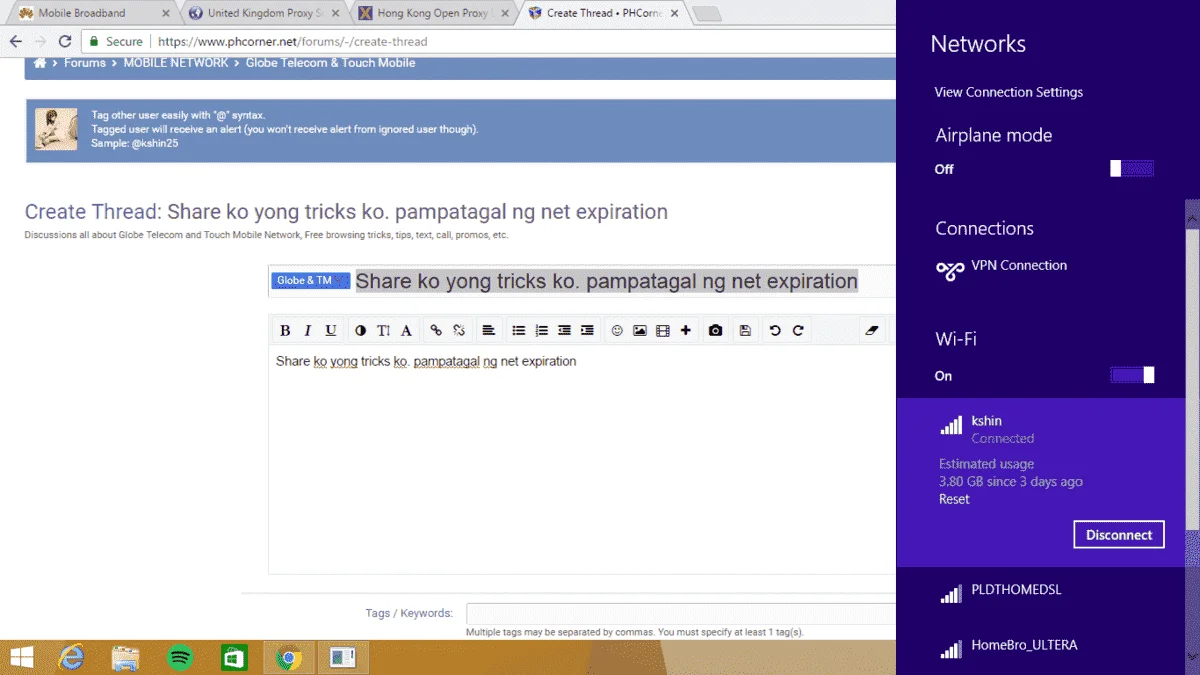Screen dimensions: 1200x675
Task: Remove link with the unlink icon
Action: tap(459, 331)
